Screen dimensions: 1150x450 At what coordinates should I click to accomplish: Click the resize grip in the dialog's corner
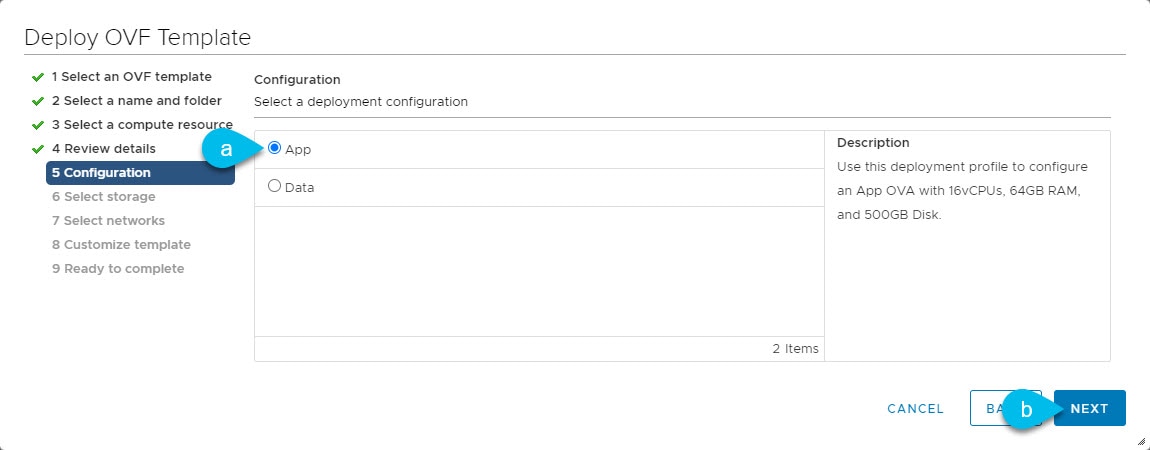1140,440
